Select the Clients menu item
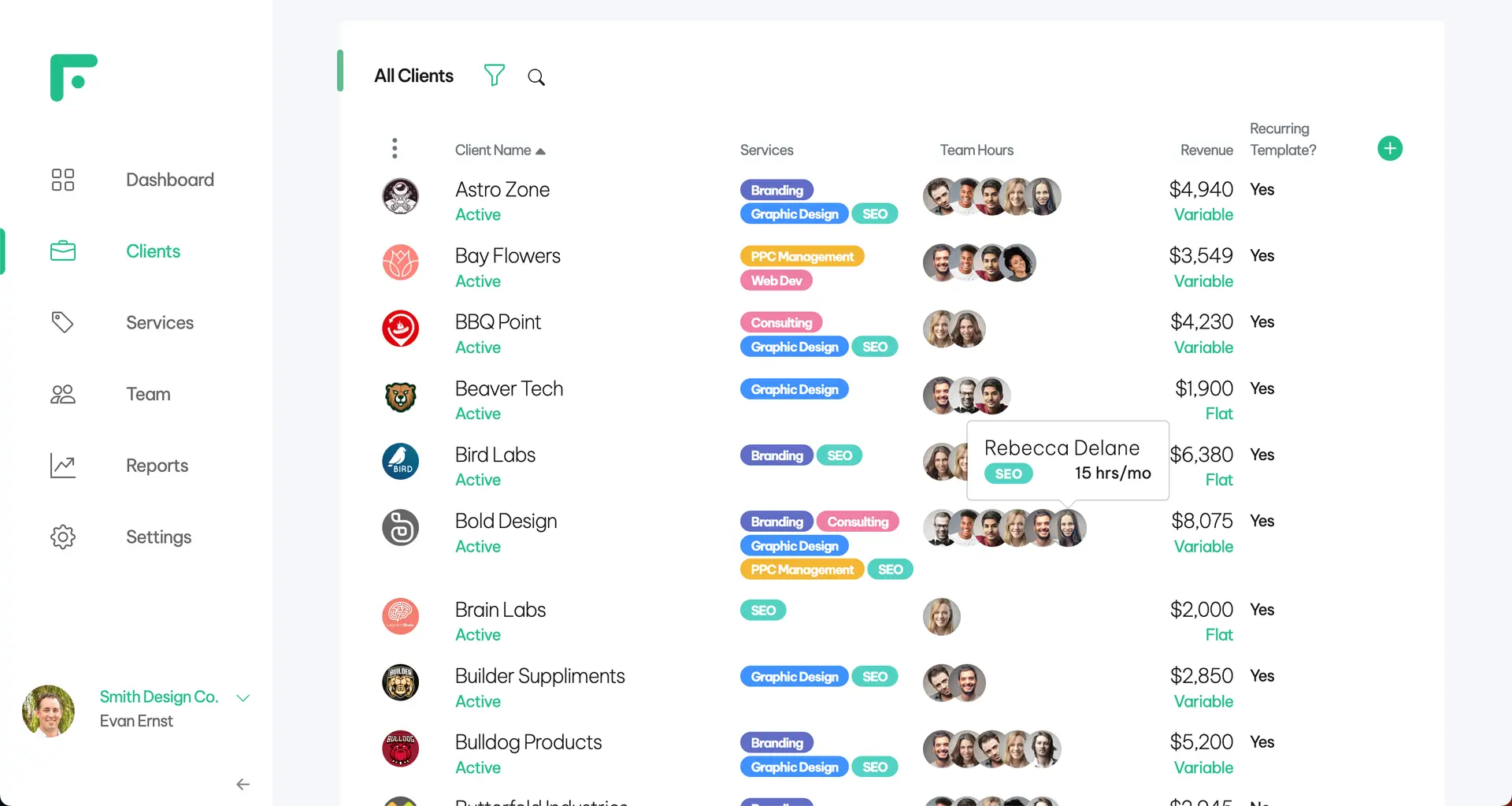 [x=153, y=251]
